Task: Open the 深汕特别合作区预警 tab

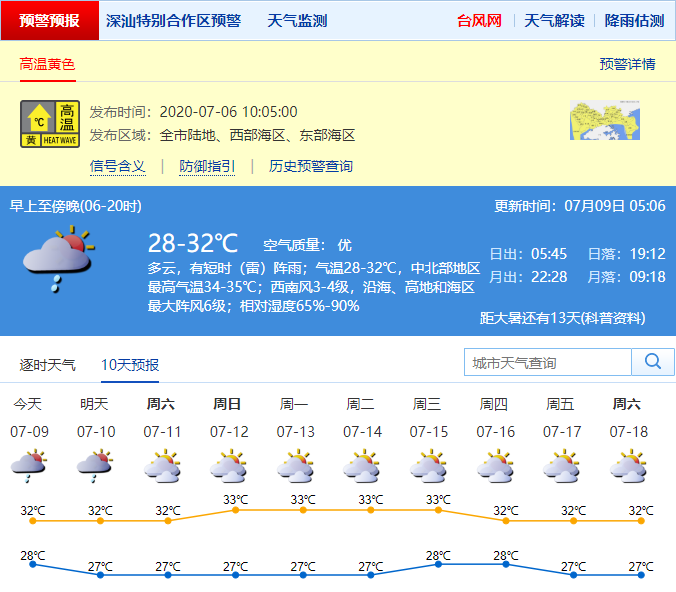Action: pyautogui.click(x=173, y=21)
